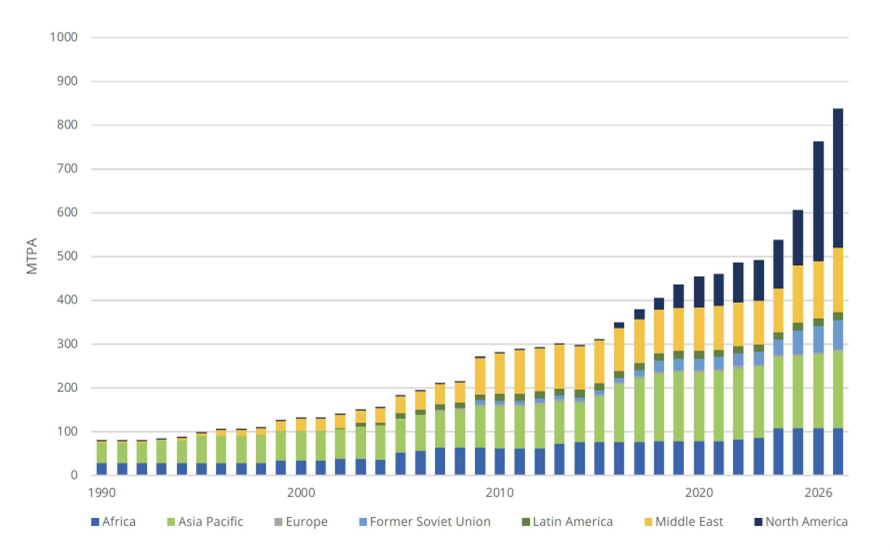
Task: Click the 'Former Soviet Union' legend text
Action: tap(433, 521)
